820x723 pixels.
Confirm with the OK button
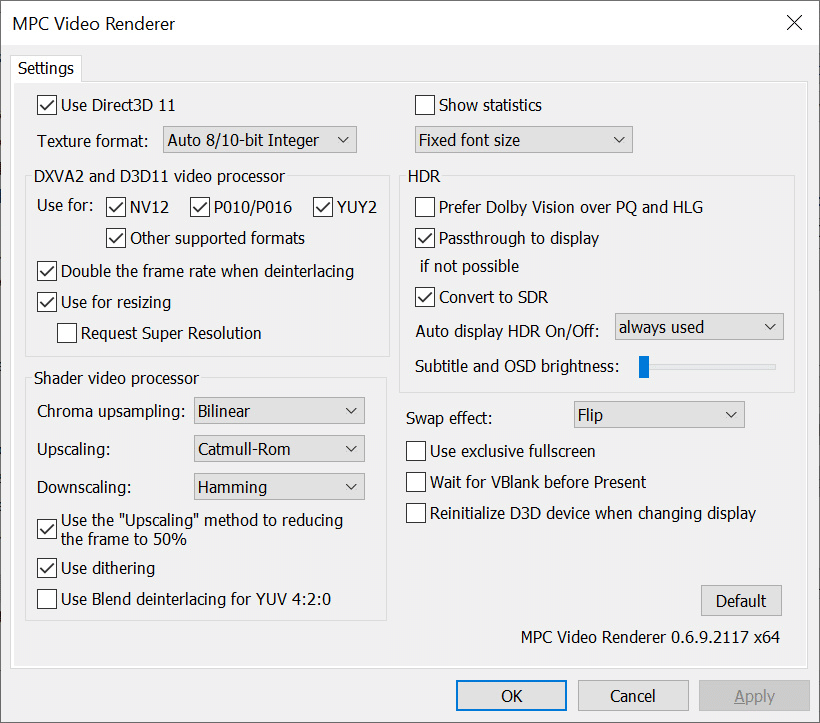click(x=511, y=696)
